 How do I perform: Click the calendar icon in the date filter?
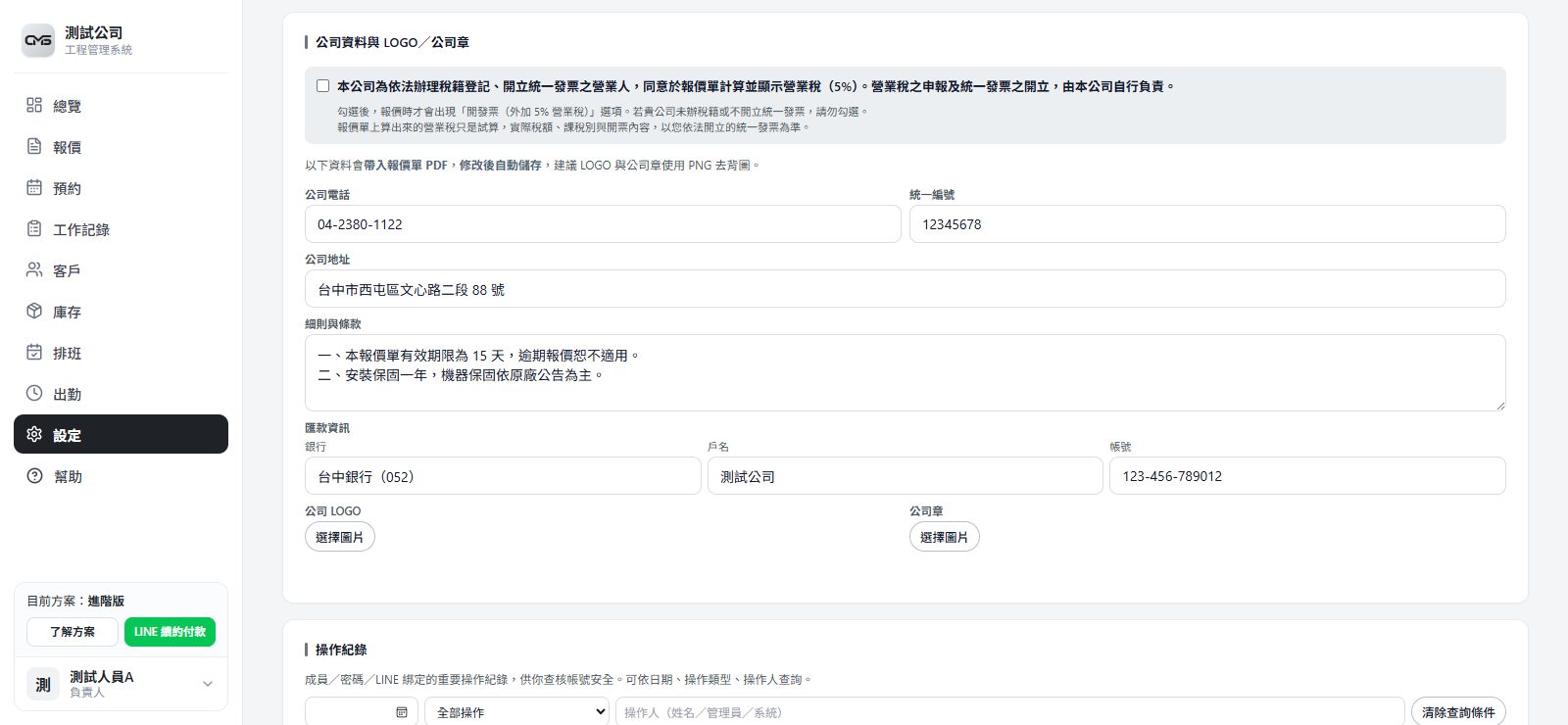pos(402,712)
